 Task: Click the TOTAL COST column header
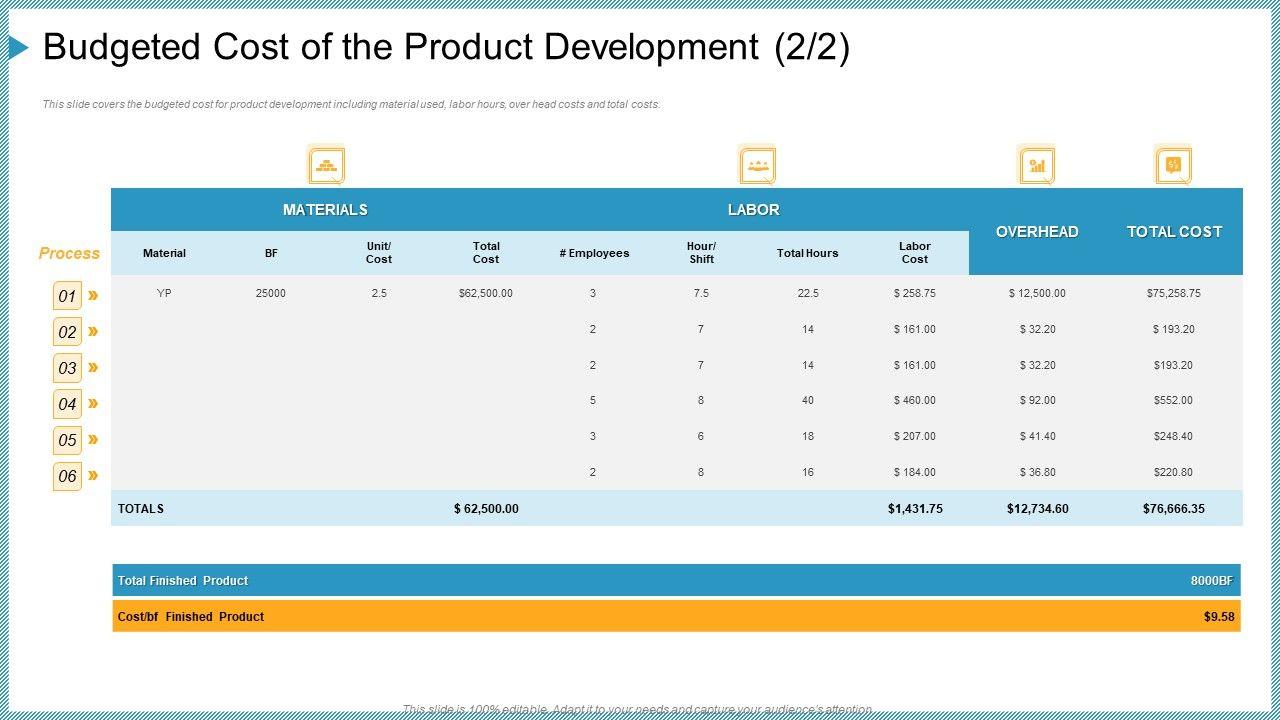tap(1174, 232)
